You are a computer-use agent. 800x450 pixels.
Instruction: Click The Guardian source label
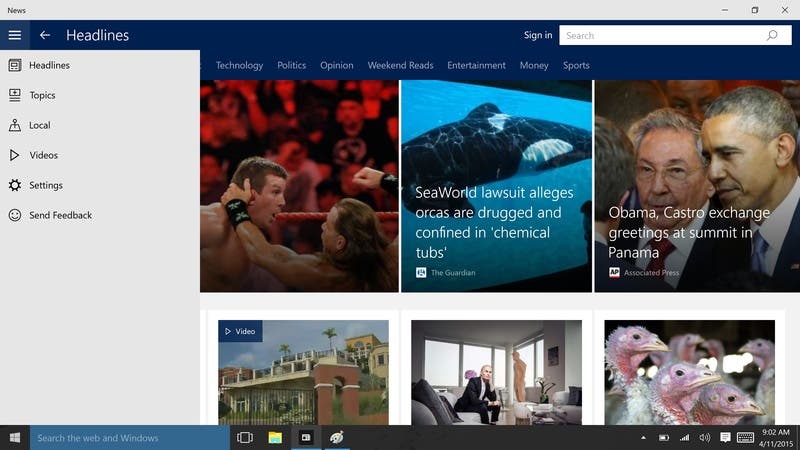453,273
